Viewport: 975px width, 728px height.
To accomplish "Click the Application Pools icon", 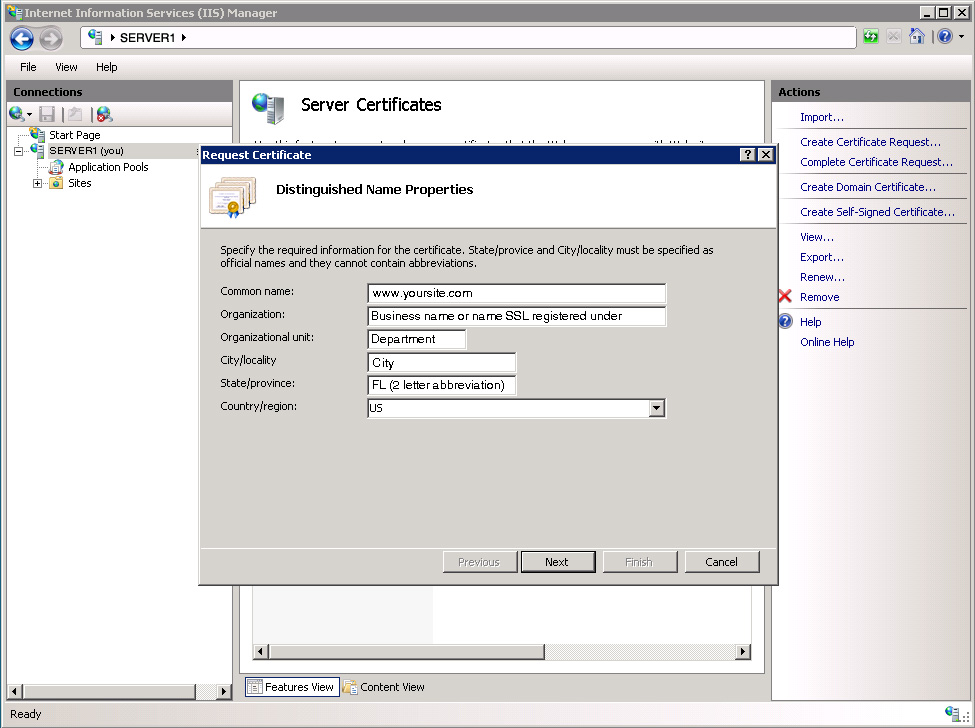I will point(57,167).
